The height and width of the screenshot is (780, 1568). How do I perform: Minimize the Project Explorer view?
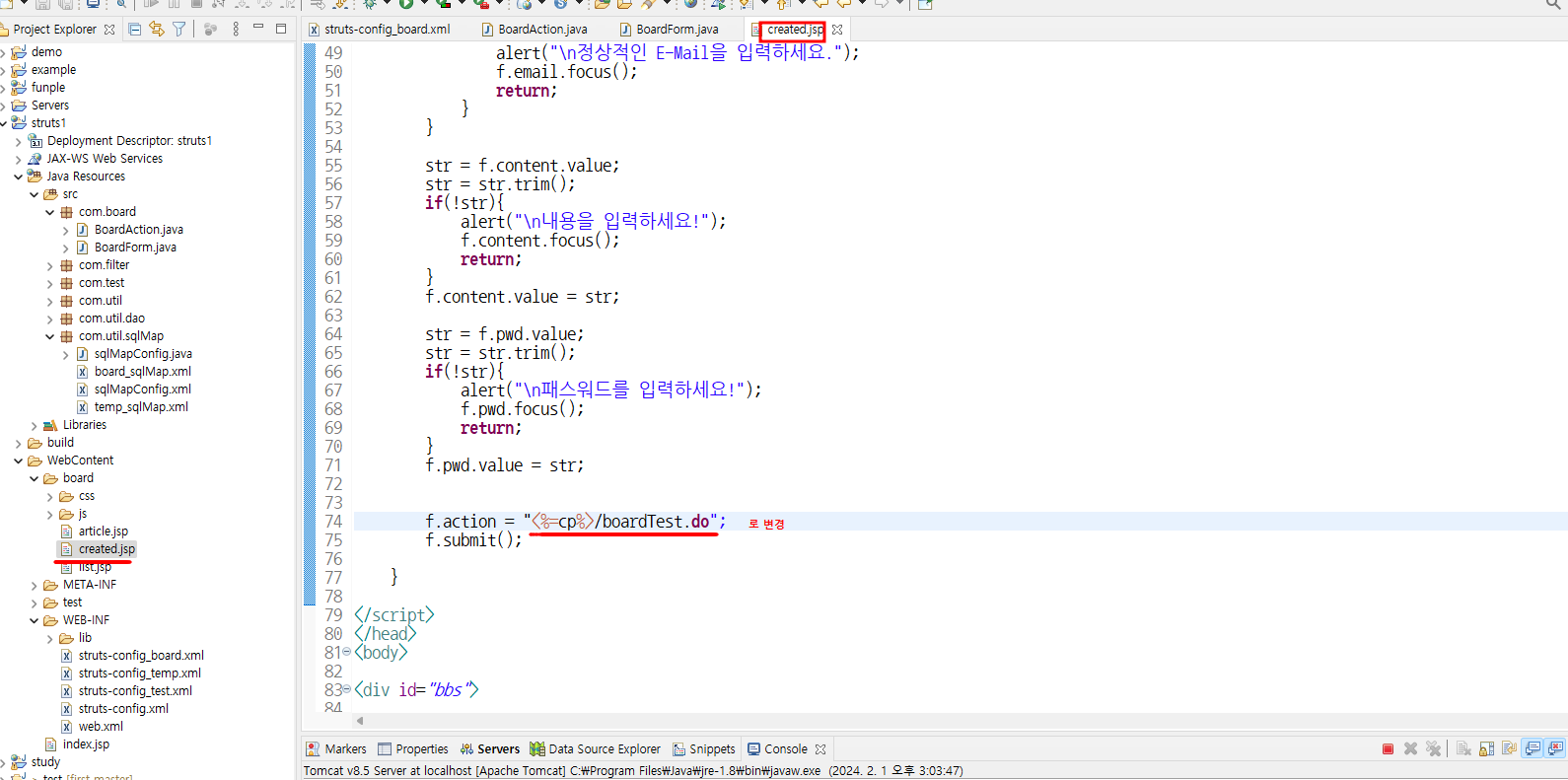click(258, 28)
